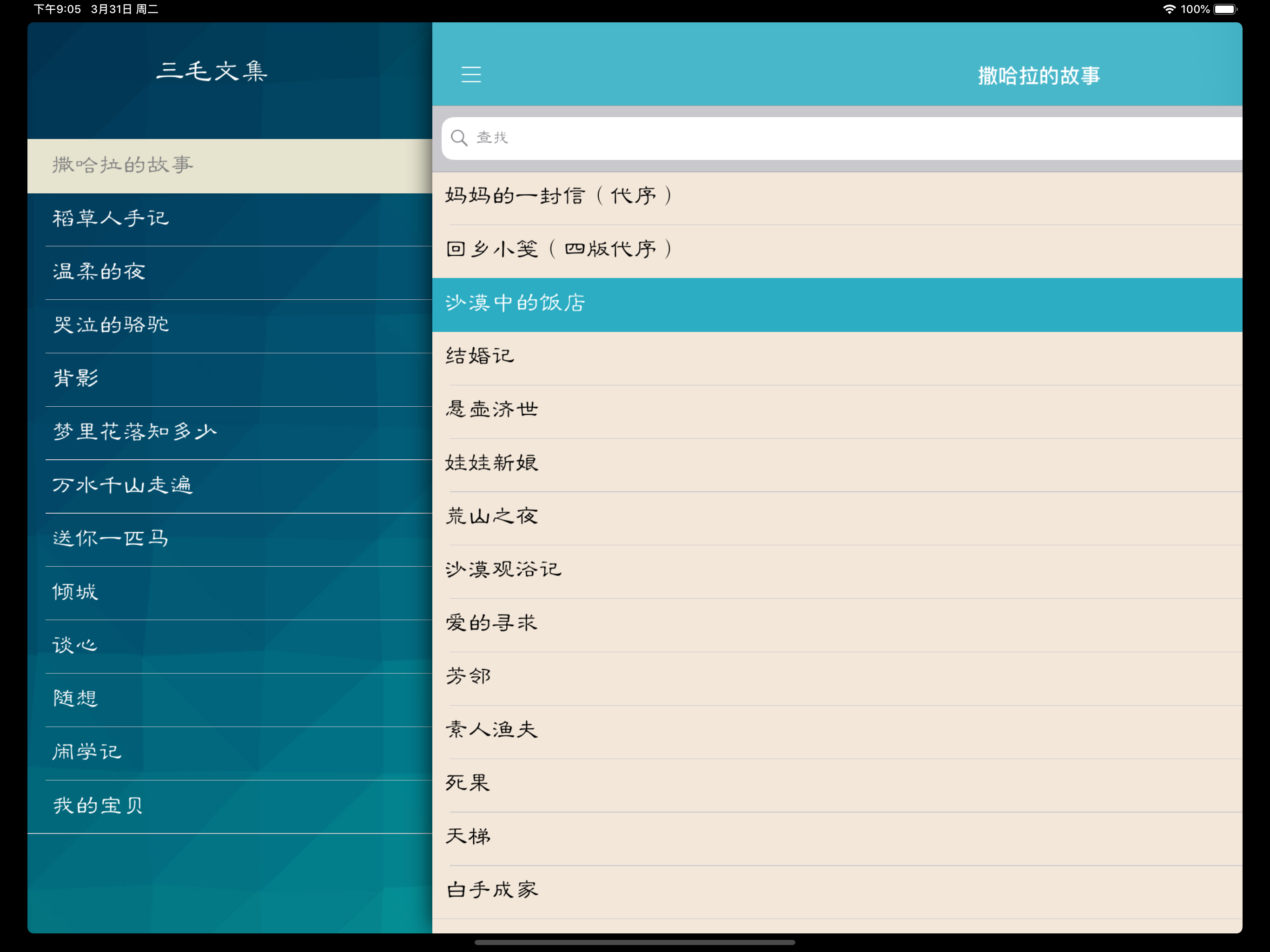Open chapter 素人渔夫
1270x952 pixels.
[x=837, y=732]
